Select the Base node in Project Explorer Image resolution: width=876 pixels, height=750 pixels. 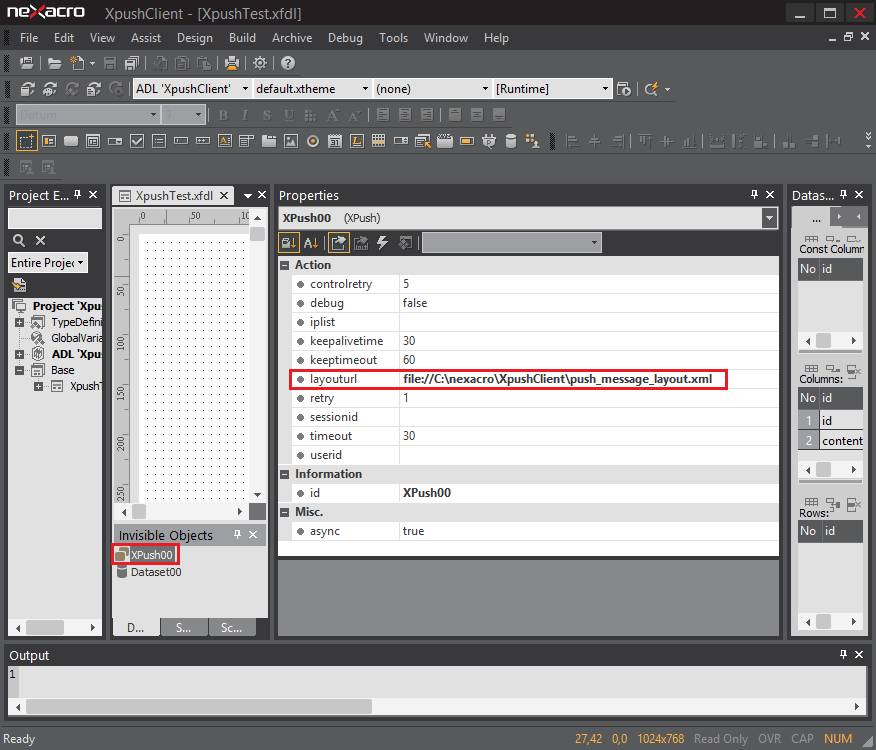click(63, 370)
